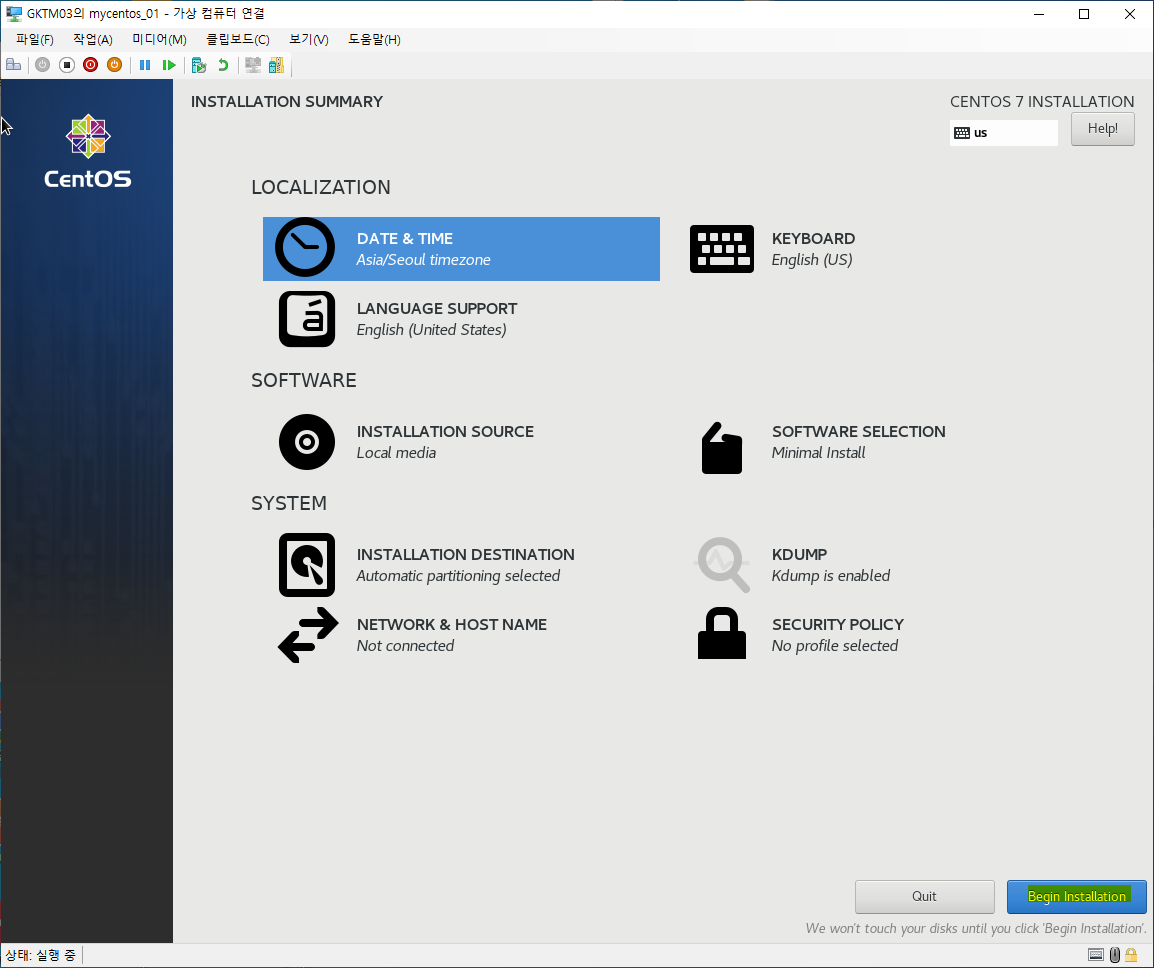Open the 작업(A) menu
1154x968 pixels.
point(93,40)
